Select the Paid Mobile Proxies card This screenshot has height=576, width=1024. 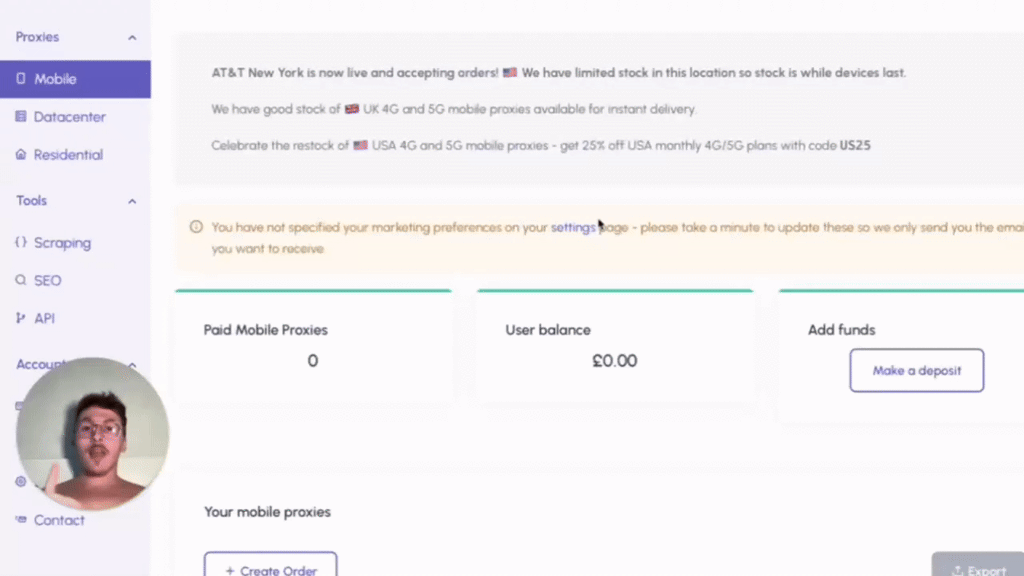[x=312, y=345]
